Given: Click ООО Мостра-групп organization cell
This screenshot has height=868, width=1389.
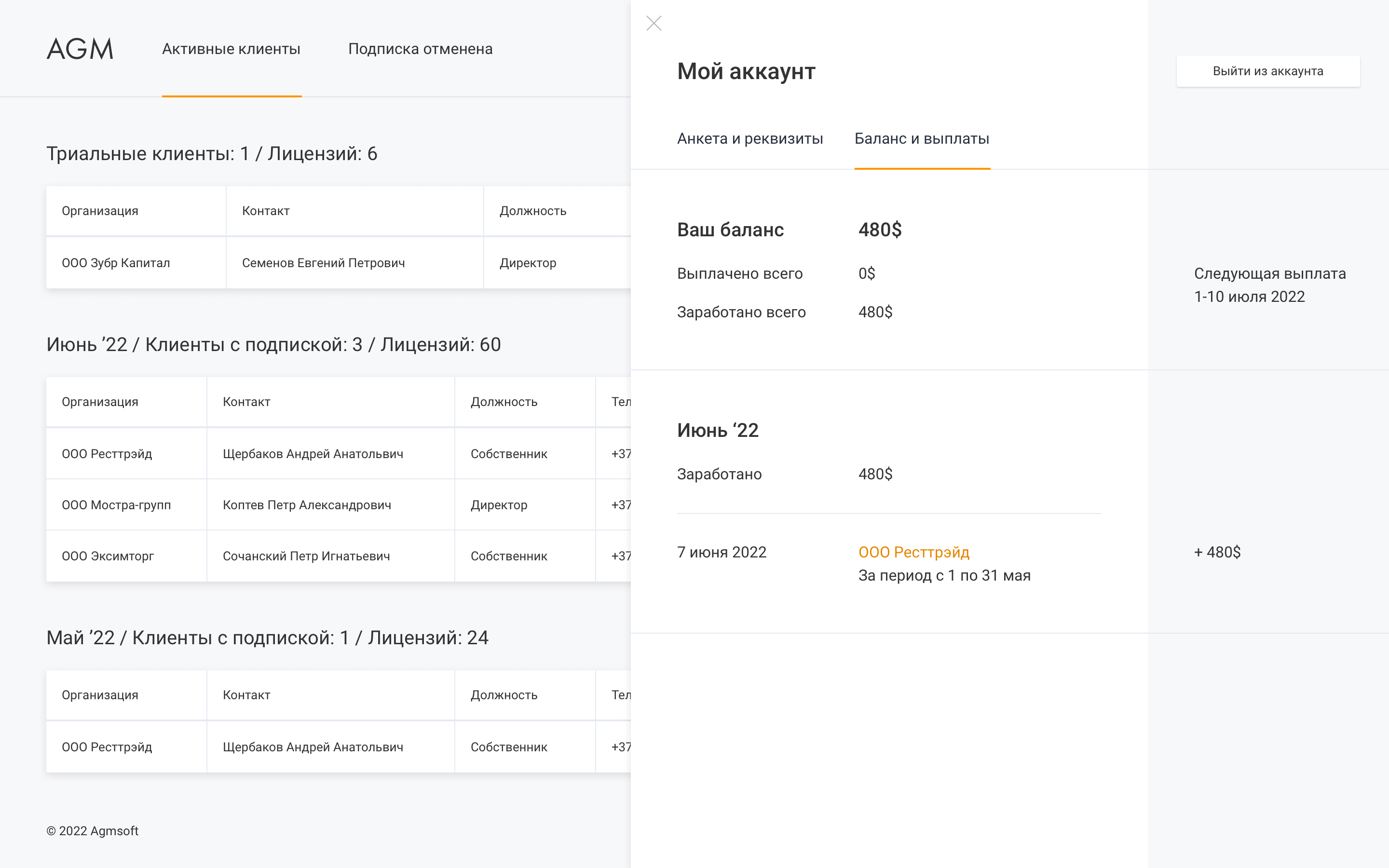Looking at the screenshot, I should tap(117, 505).
